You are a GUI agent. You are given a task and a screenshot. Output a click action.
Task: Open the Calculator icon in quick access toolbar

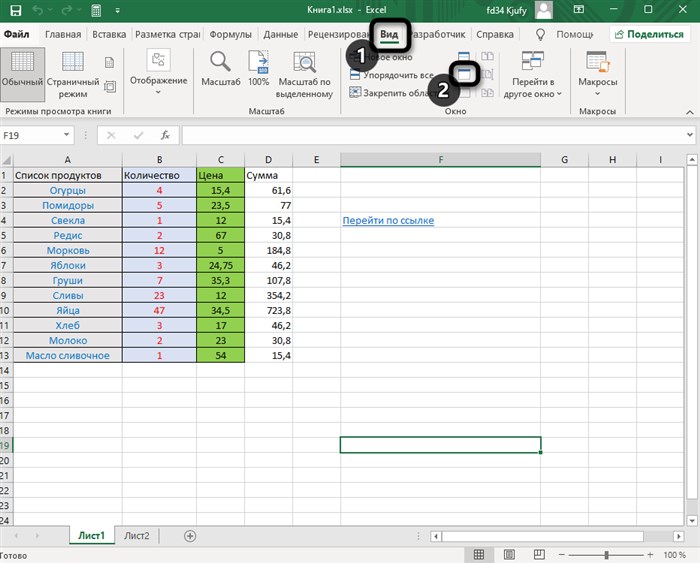pyautogui.click(x=96, y=10)
